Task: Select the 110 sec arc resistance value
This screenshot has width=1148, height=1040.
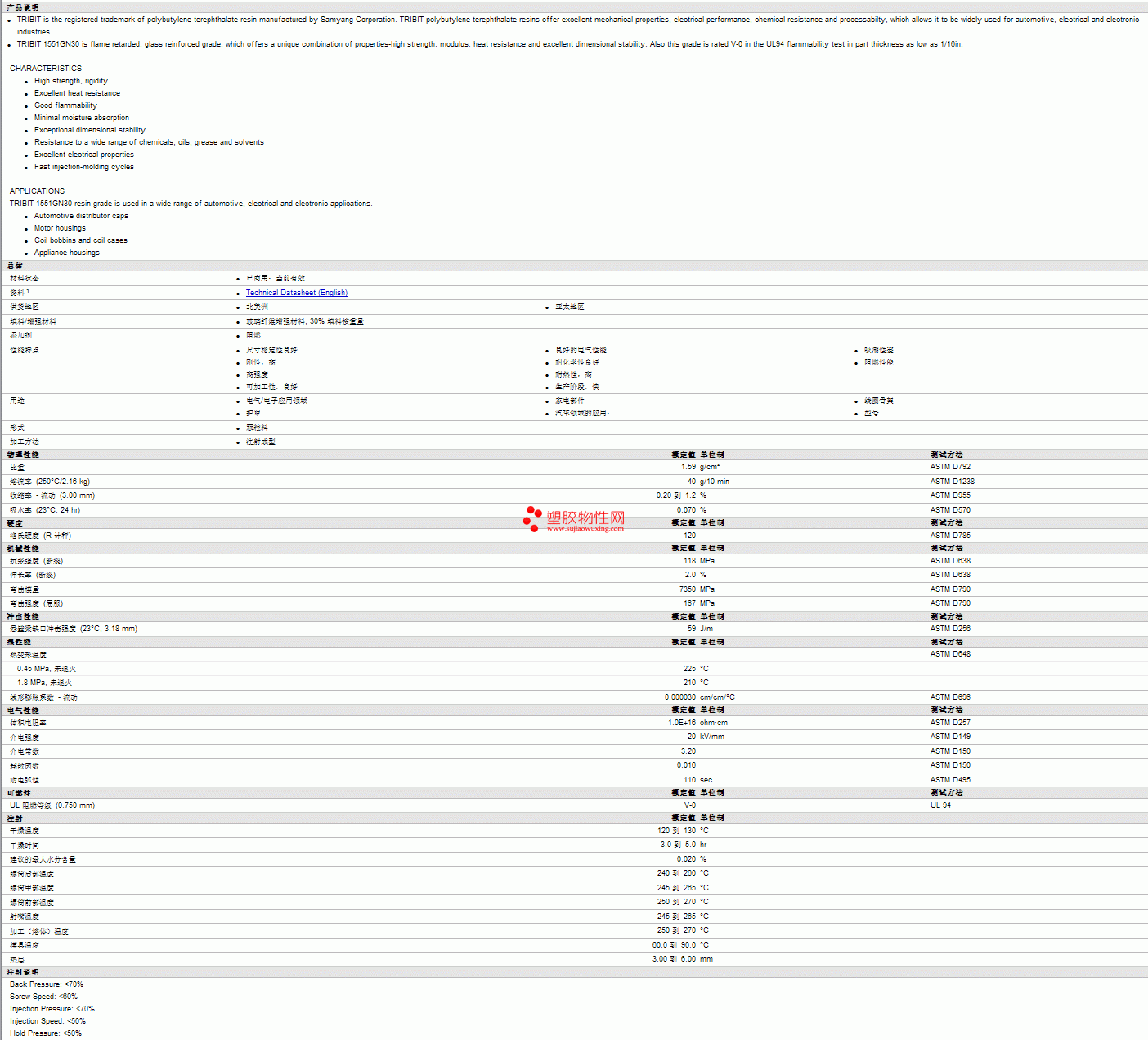Action: pos(697,780)
